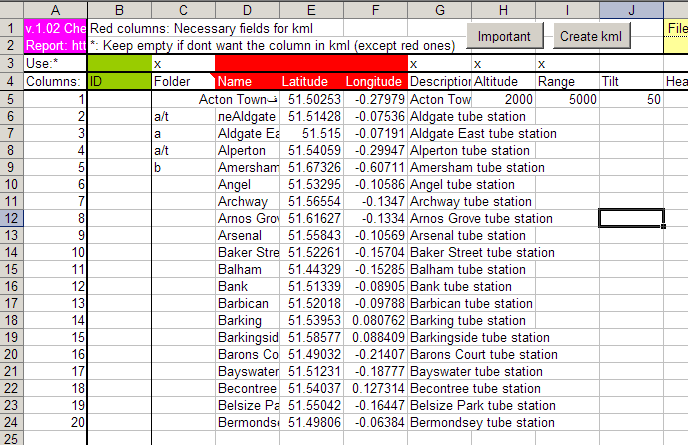Viewport: 688px width, 445px height.
Task: Select row 12 header
Action: point(11,218)
